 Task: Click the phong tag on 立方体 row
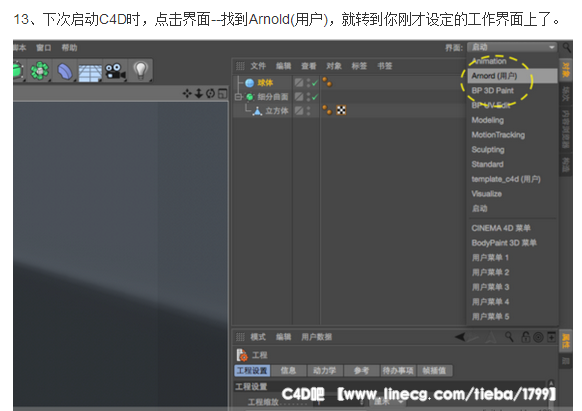pos(327,110)
